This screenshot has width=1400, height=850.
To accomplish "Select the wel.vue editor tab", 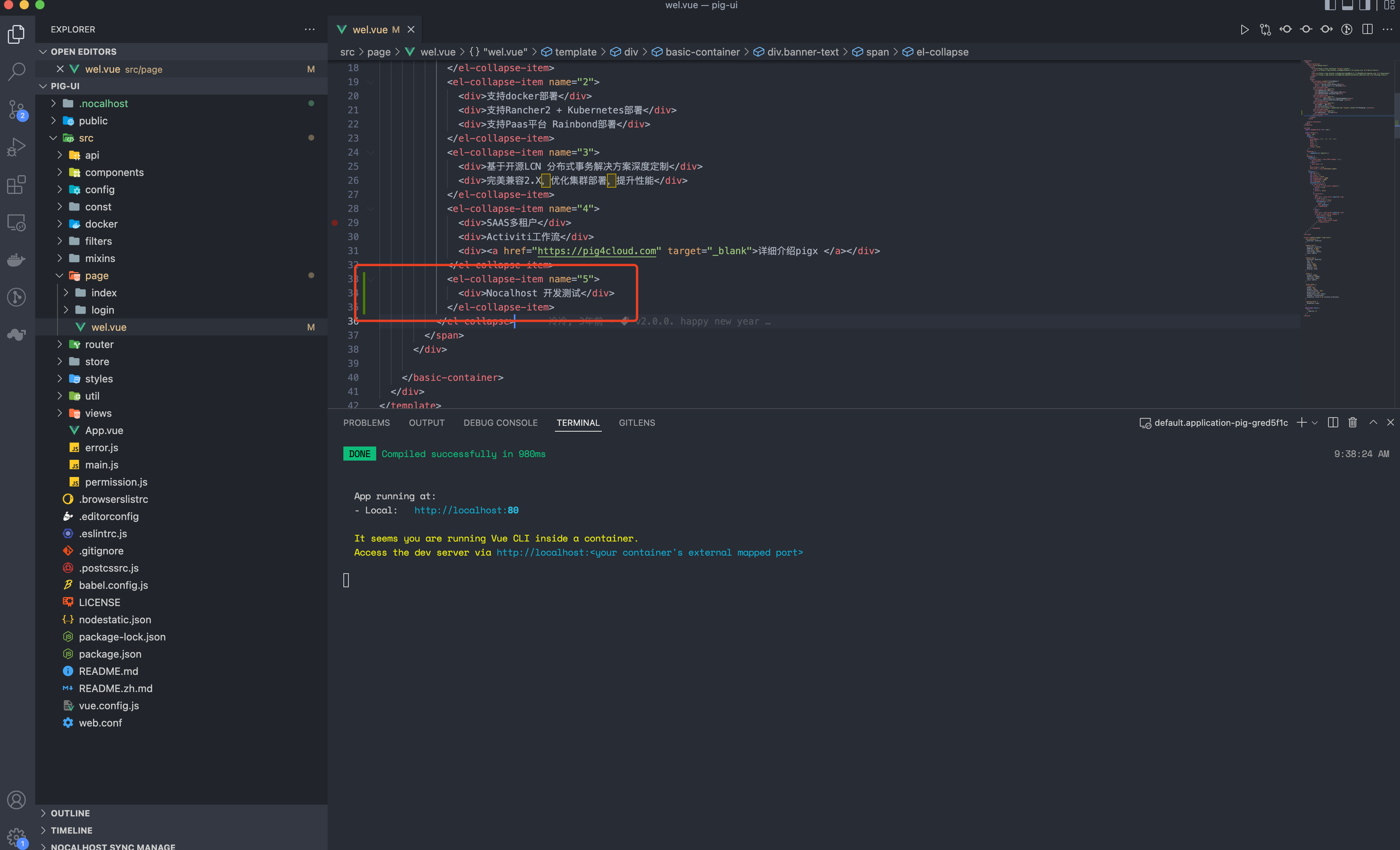I will [x=375, y=30].
